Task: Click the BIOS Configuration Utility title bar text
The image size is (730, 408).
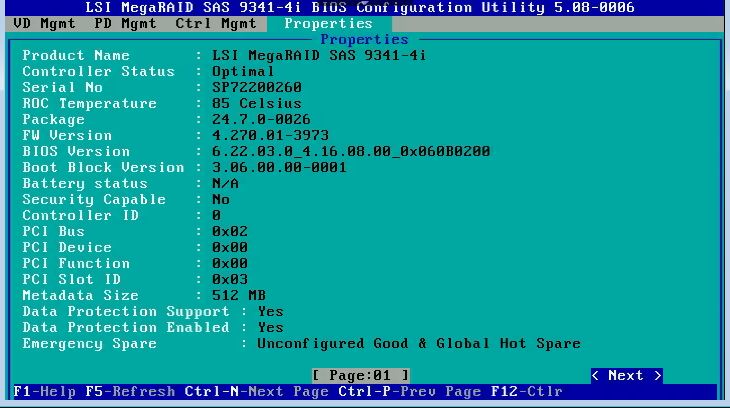Action: click(360, 7)
